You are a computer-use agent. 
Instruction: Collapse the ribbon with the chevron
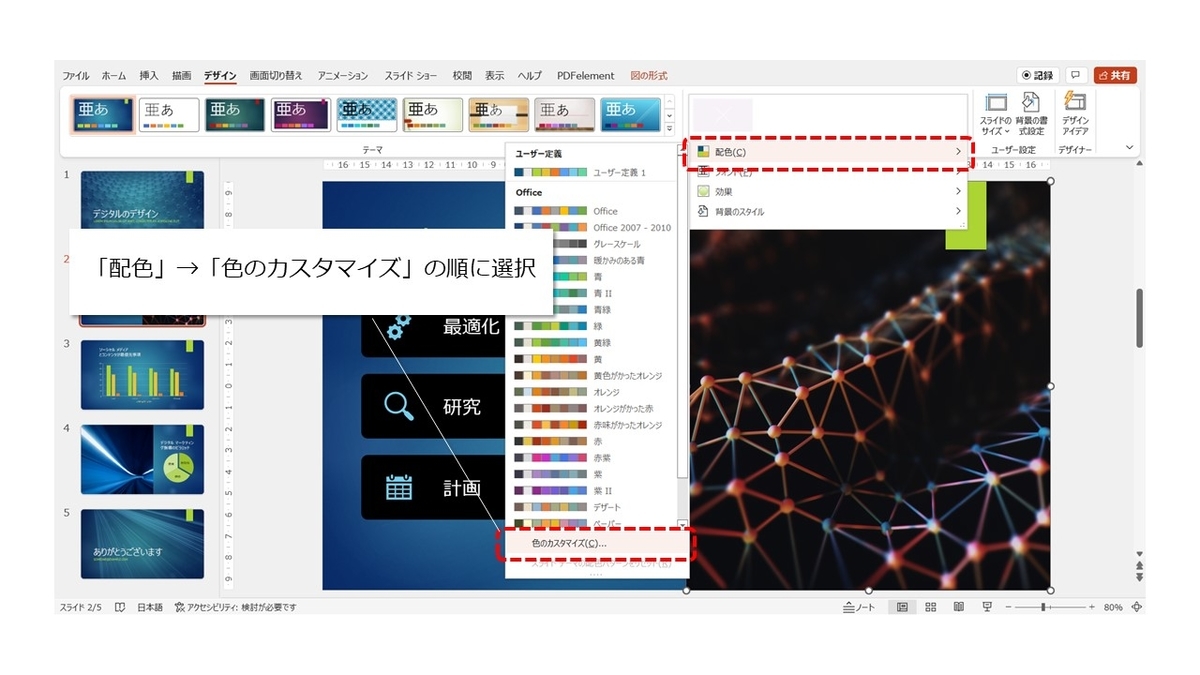click(x=1130, y=148)
